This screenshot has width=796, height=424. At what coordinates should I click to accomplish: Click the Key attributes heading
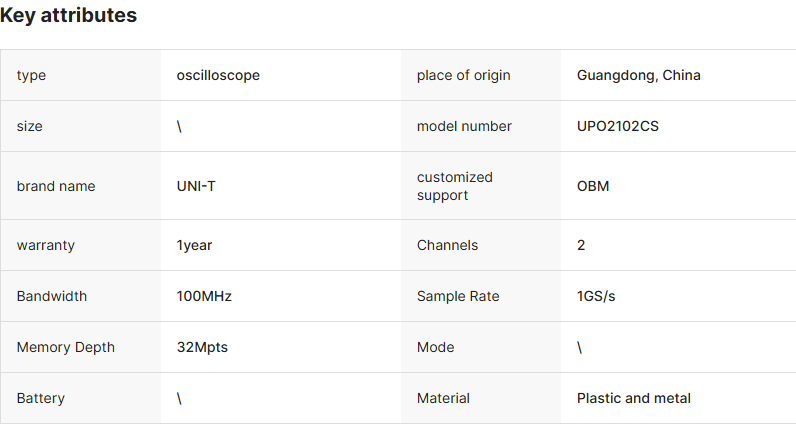(x=69, y=16)
